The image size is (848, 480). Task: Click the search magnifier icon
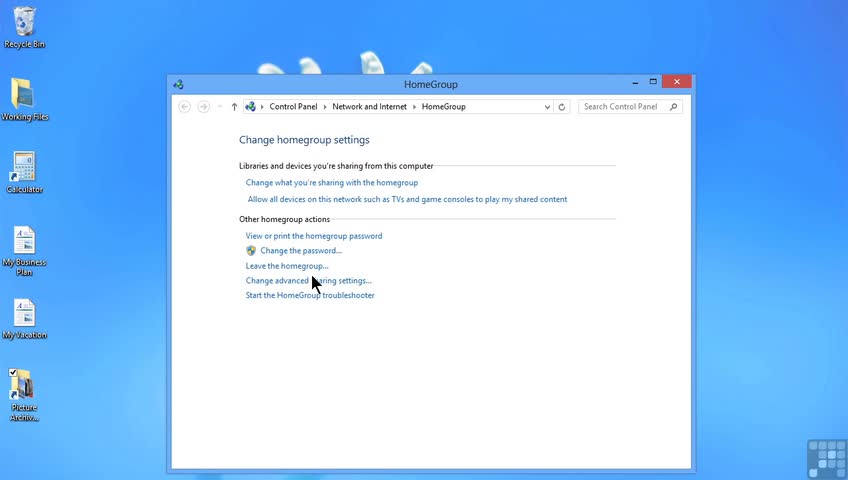tap(673, 106)
